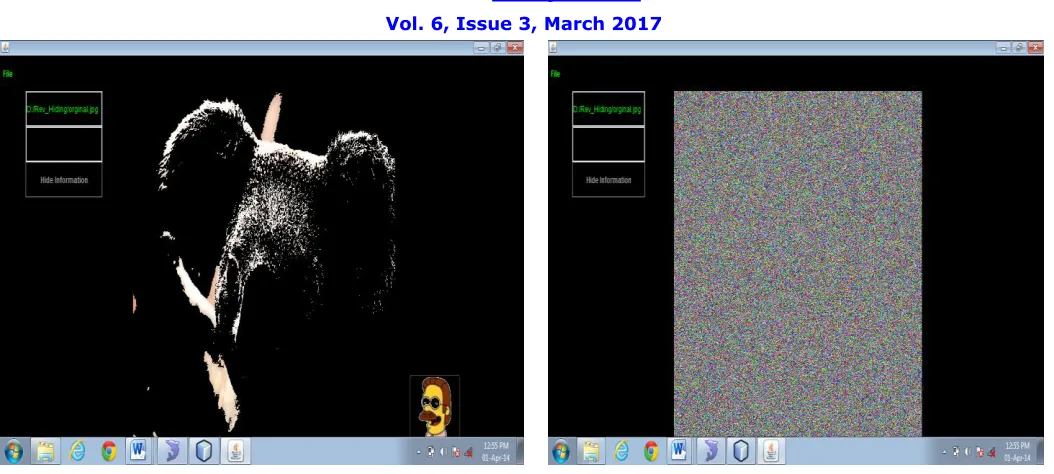Minimize the noise image window
The width and height of the screenshot is (1054, 474).
pyautogui.click(x=1004, y=48)
